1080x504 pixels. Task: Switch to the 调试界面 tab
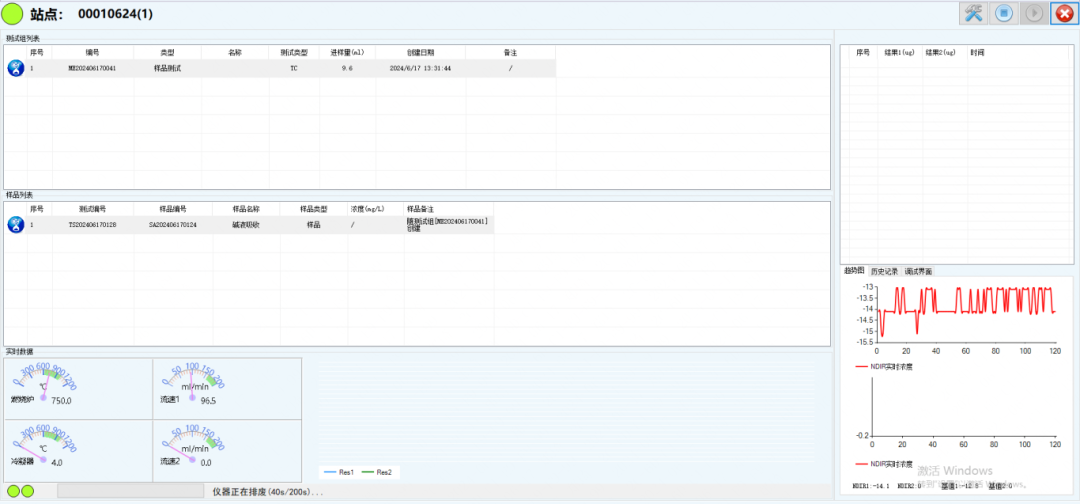[x=918, y=271]
